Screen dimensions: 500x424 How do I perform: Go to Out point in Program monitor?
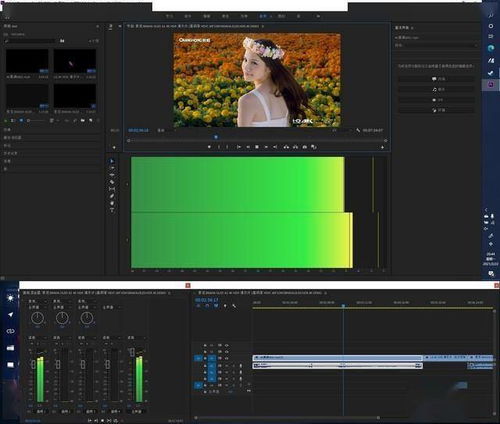coord(275,147)
